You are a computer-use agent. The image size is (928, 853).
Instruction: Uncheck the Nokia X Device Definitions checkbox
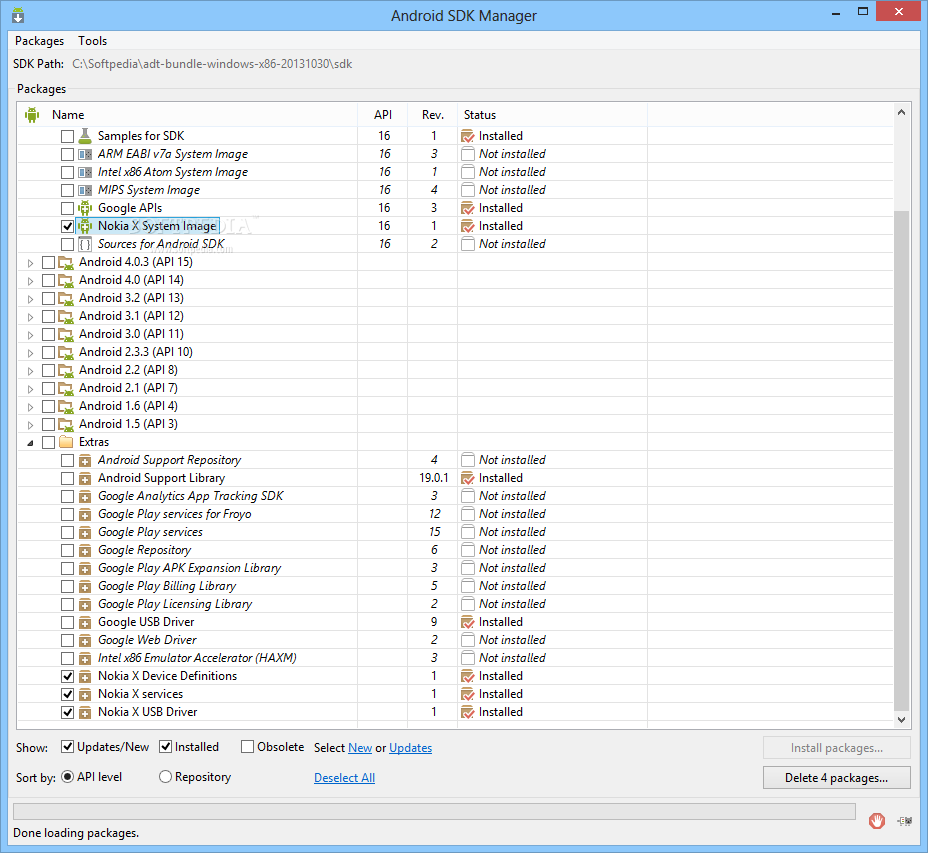click(67, 676)
